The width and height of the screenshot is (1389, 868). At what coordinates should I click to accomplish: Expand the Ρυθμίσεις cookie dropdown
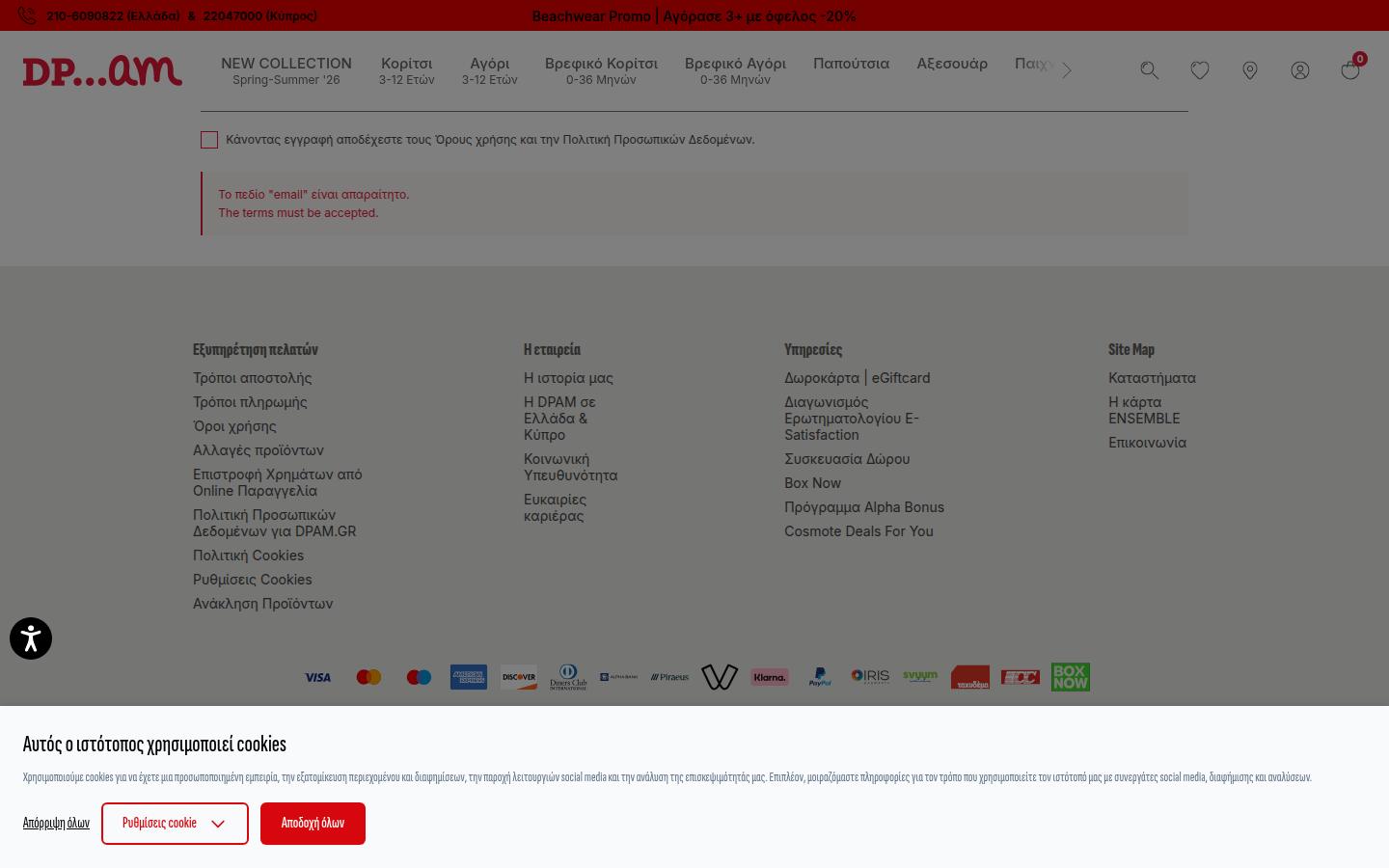(175, 824)
